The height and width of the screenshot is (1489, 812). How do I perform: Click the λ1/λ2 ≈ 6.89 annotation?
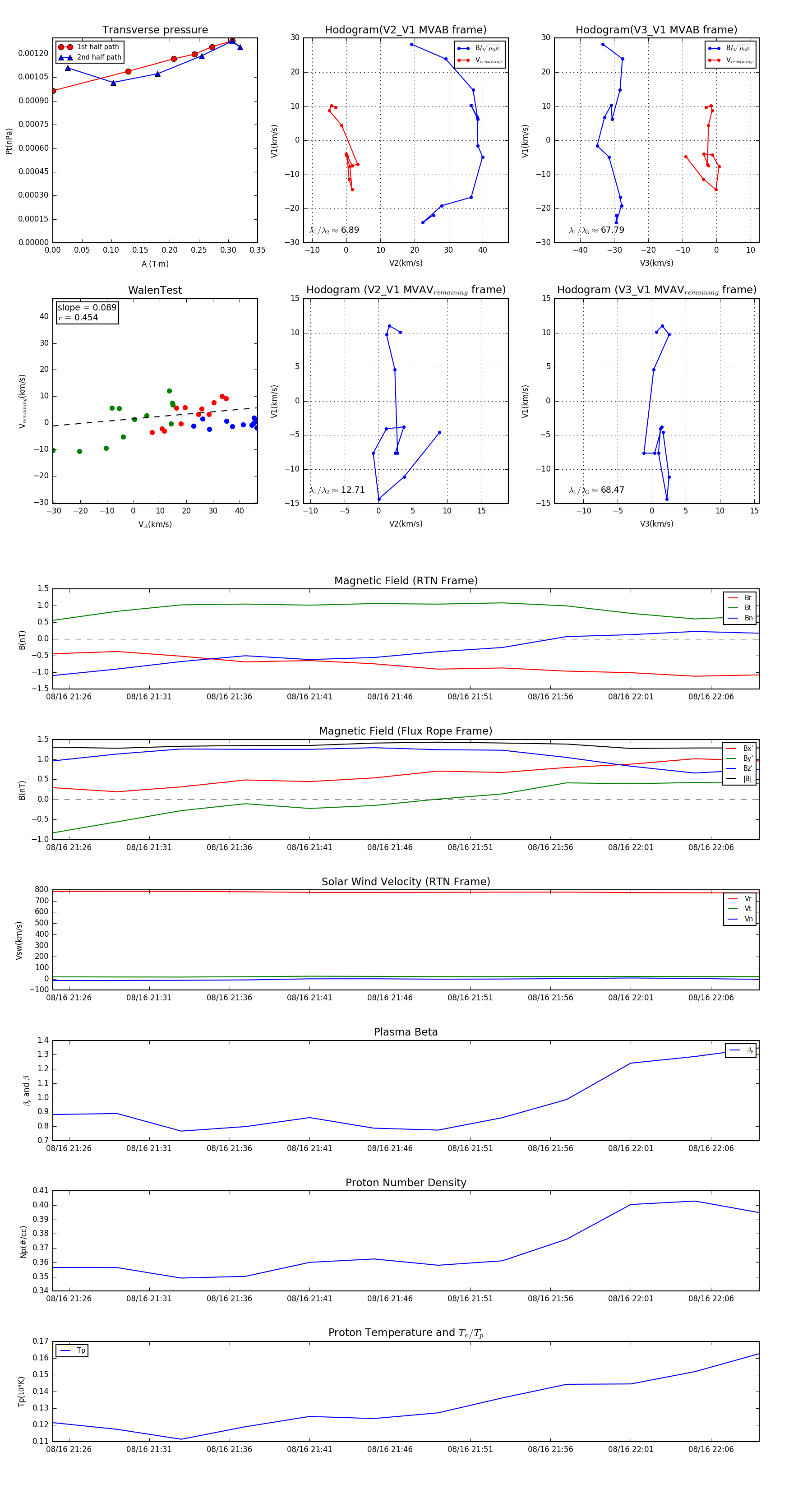334,230
